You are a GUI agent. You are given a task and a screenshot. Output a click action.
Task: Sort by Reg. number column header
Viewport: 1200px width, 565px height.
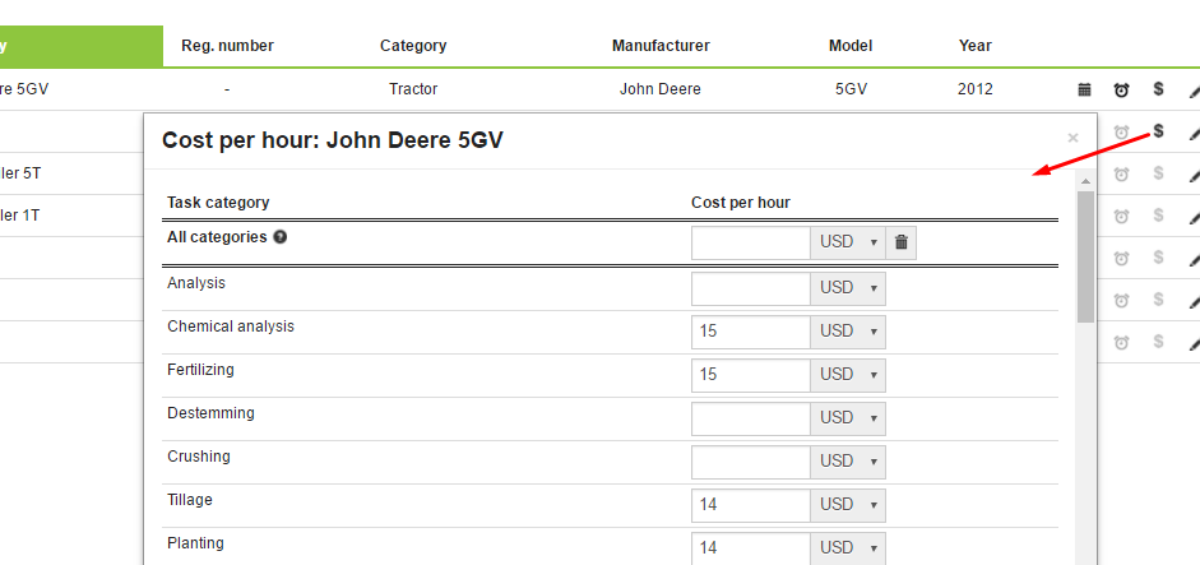227,45
